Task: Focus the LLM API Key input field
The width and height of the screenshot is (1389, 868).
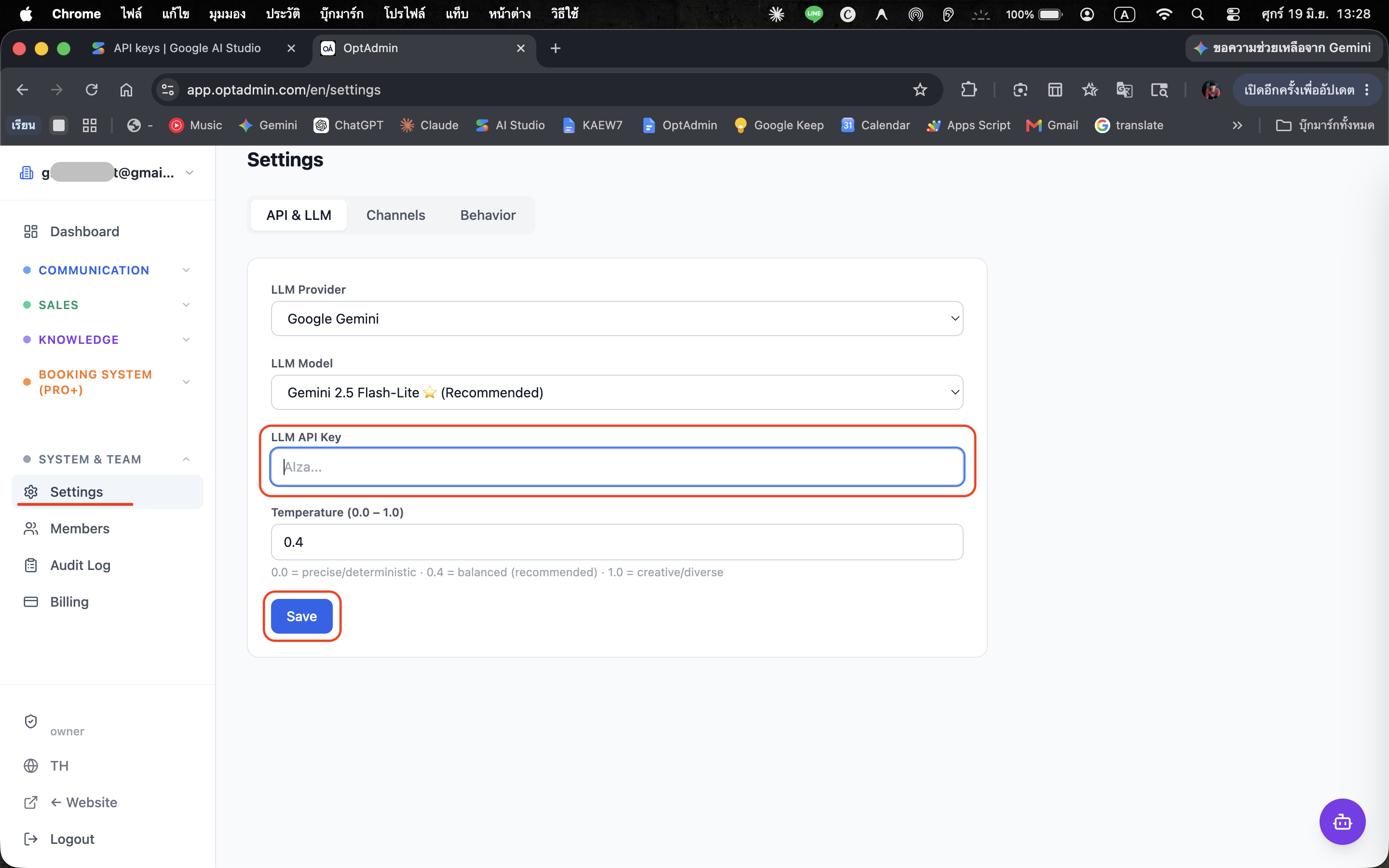Action: [616, 467]
